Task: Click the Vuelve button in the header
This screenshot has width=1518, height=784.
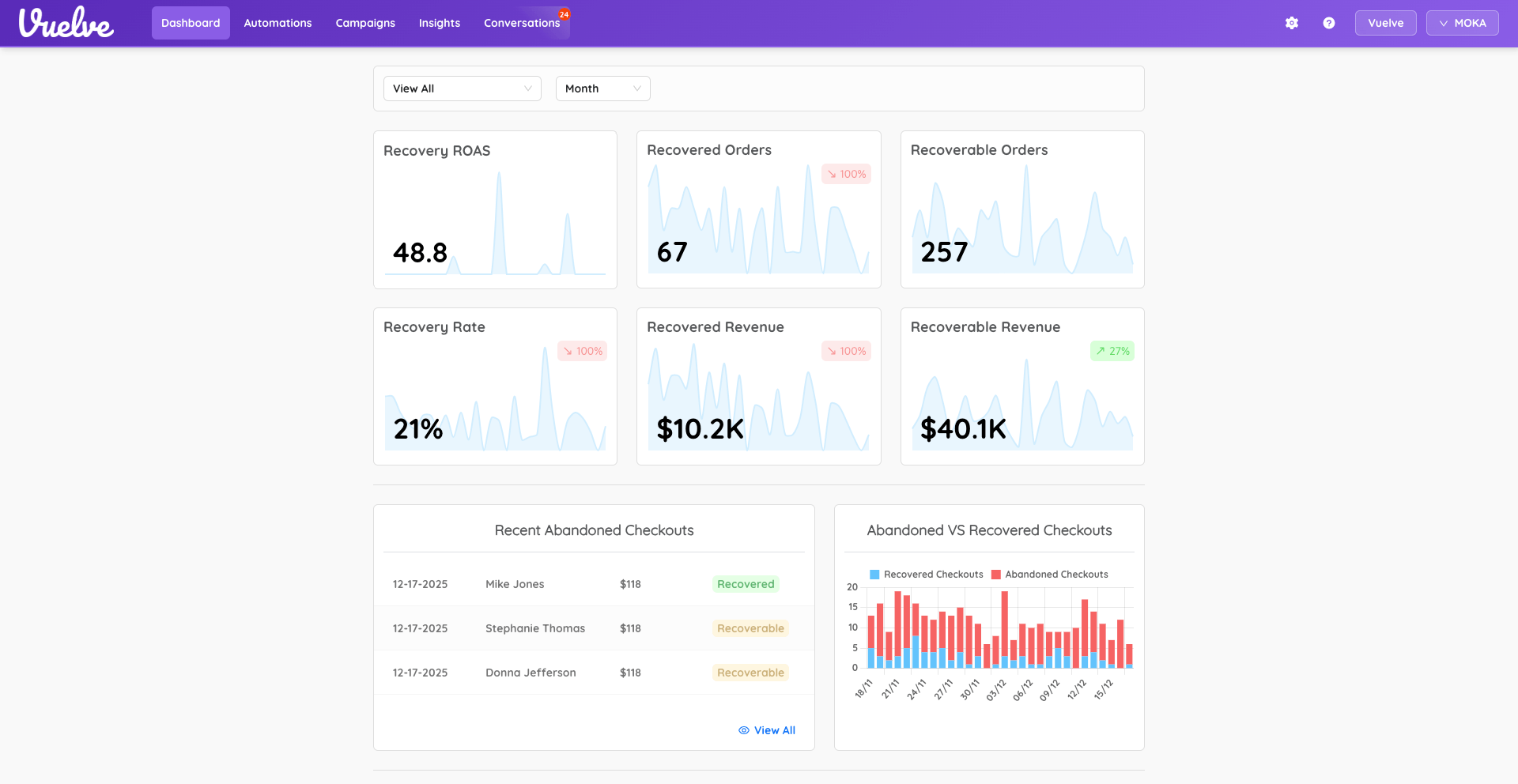Action: [x=1385, y=23]
